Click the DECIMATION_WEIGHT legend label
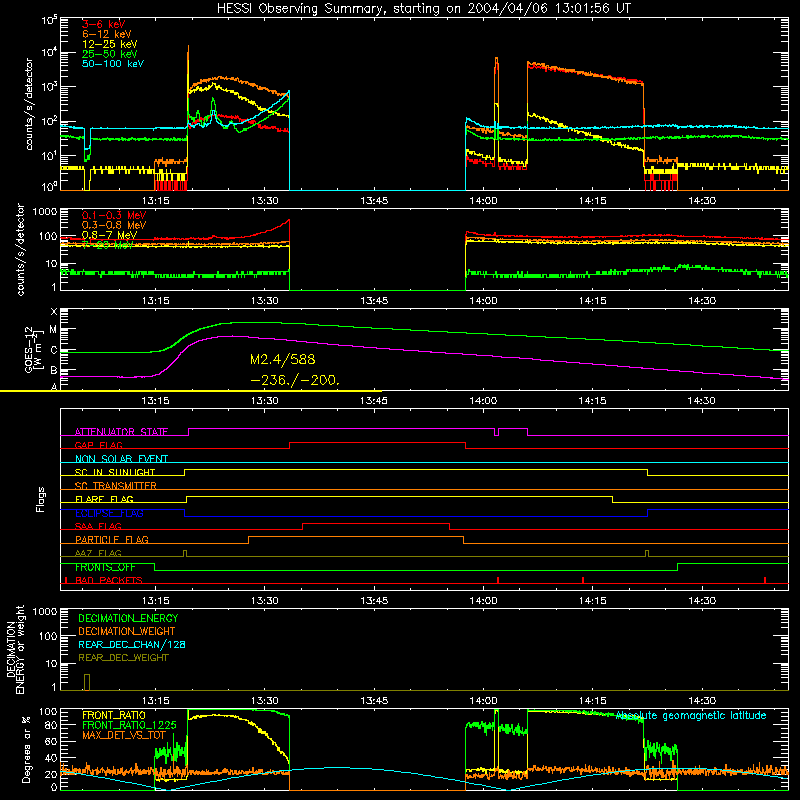Screen dimensions: 800x800 click(x=127, y=631)
